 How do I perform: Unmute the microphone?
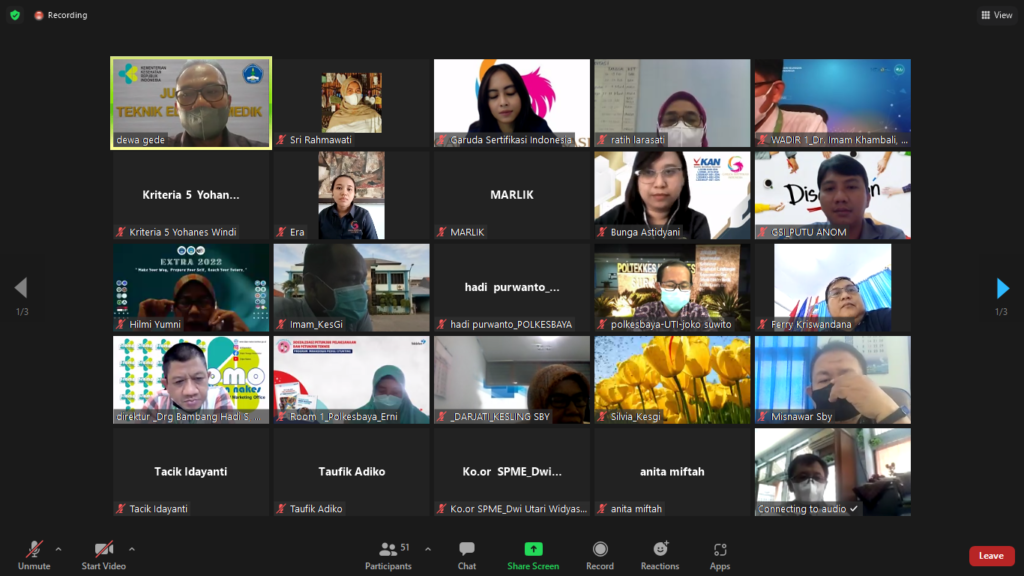point(34,555)
